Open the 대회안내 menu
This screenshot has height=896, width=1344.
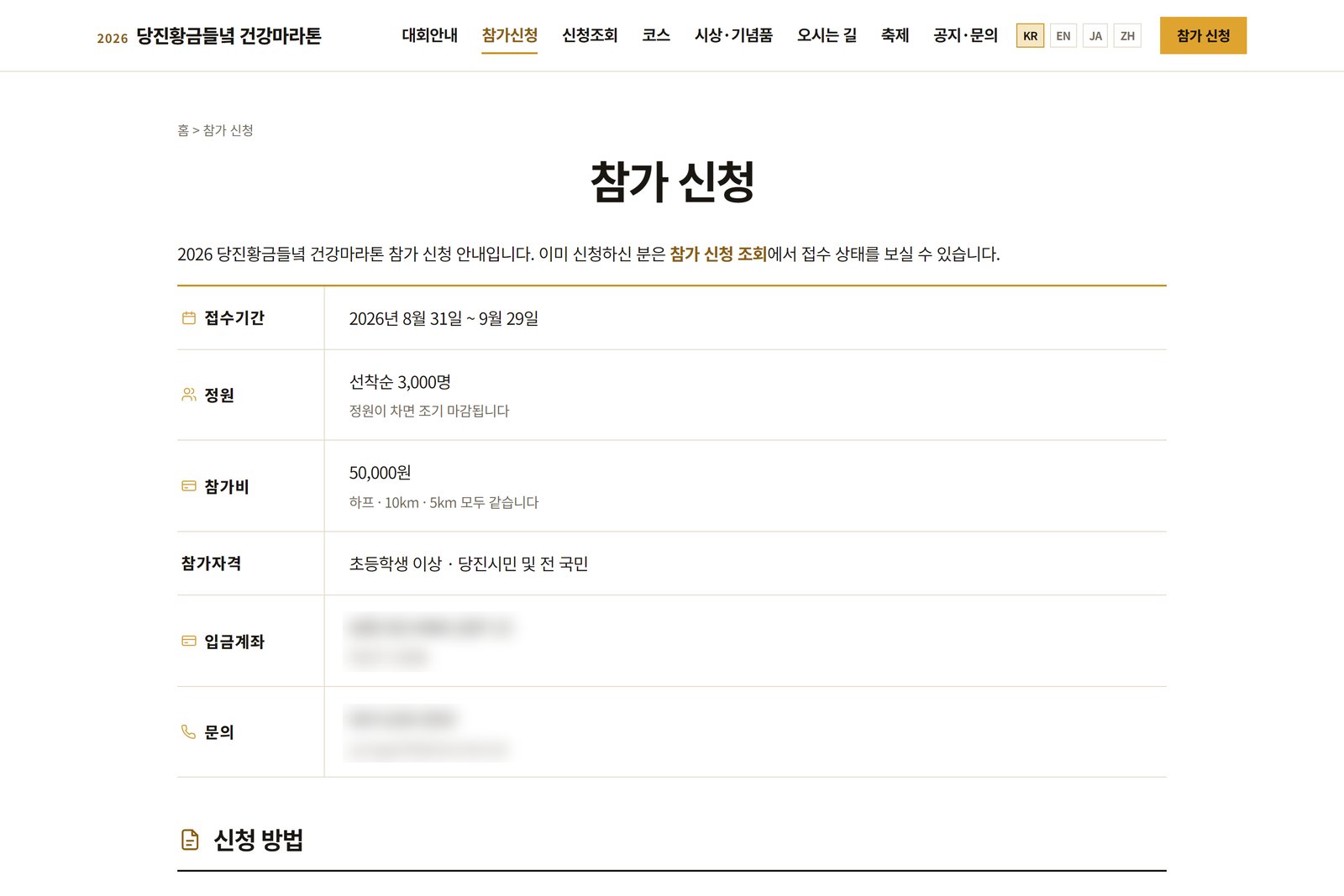tap(429, 35)
